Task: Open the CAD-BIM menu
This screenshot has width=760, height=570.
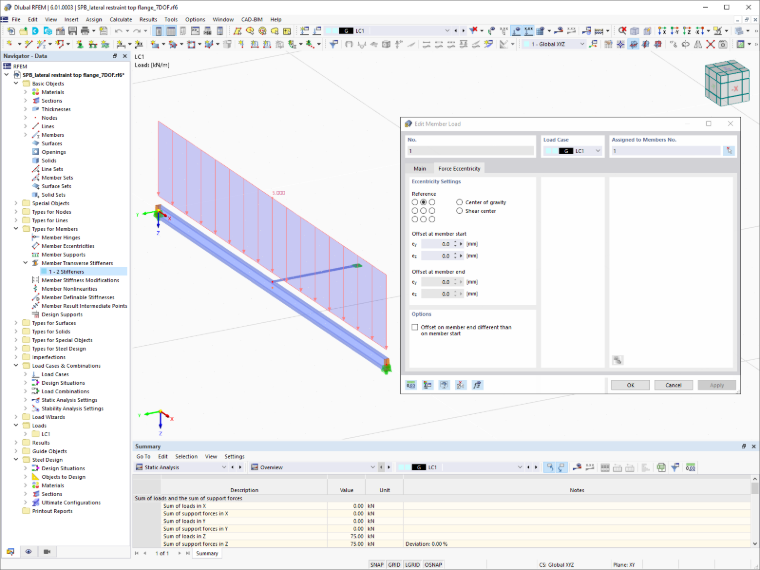Action: click(x=252, y=19)
